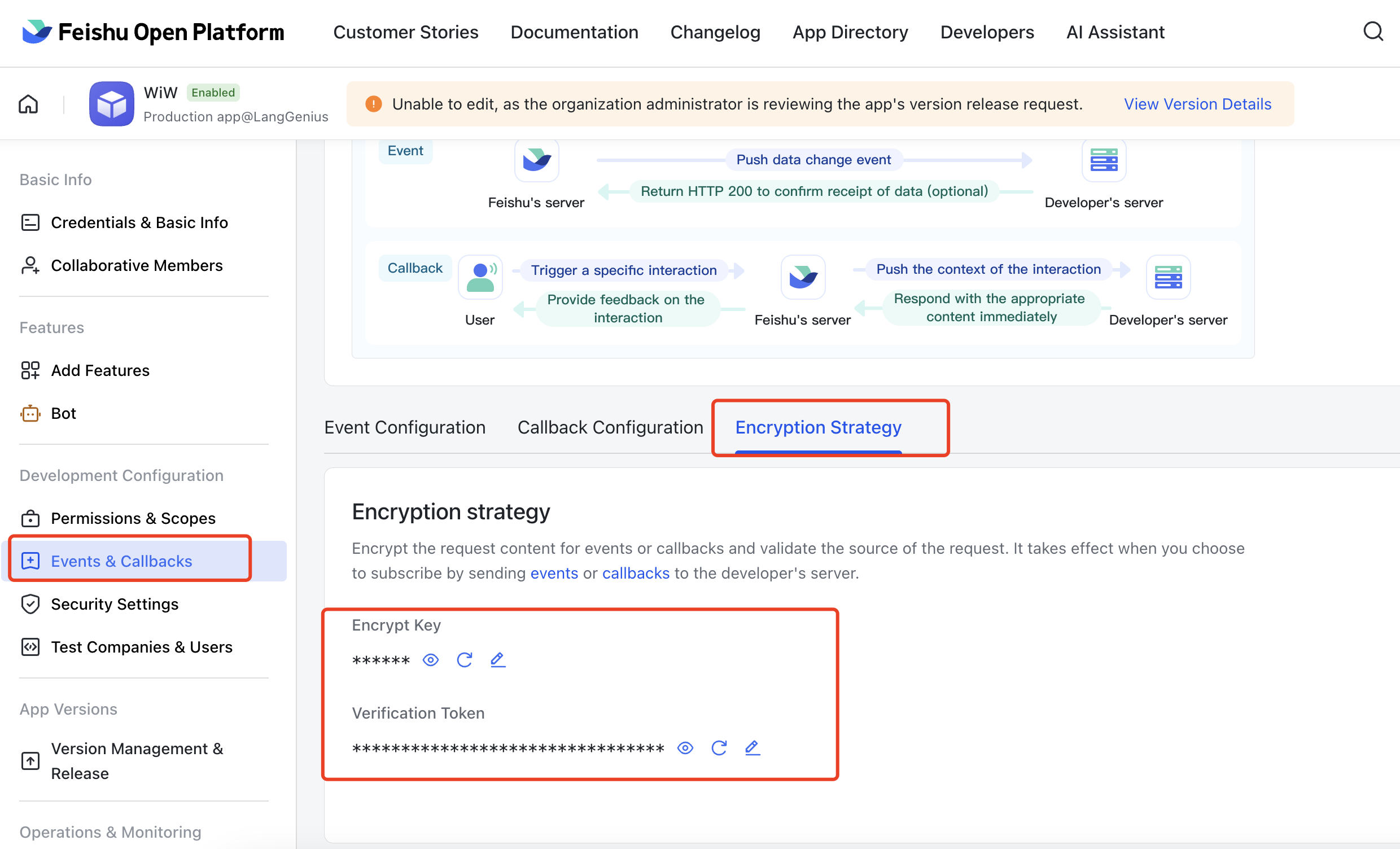Open the Callback Configuration tab

coord(610,427)
